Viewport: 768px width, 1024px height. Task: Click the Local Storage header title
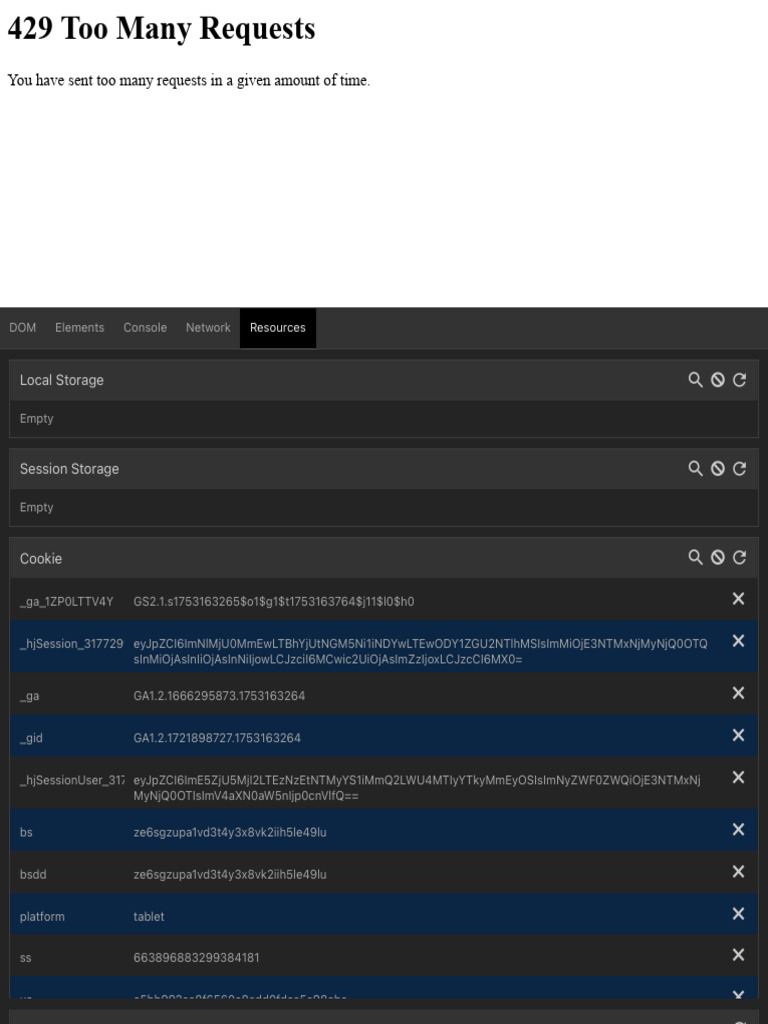(x=61, y=380)
